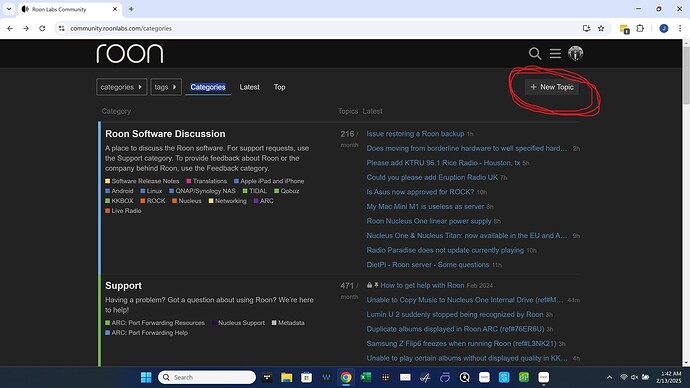This screenshot has height=388, width=690.
Task: Click the browser forward arrow
Action: click(26, 28)
